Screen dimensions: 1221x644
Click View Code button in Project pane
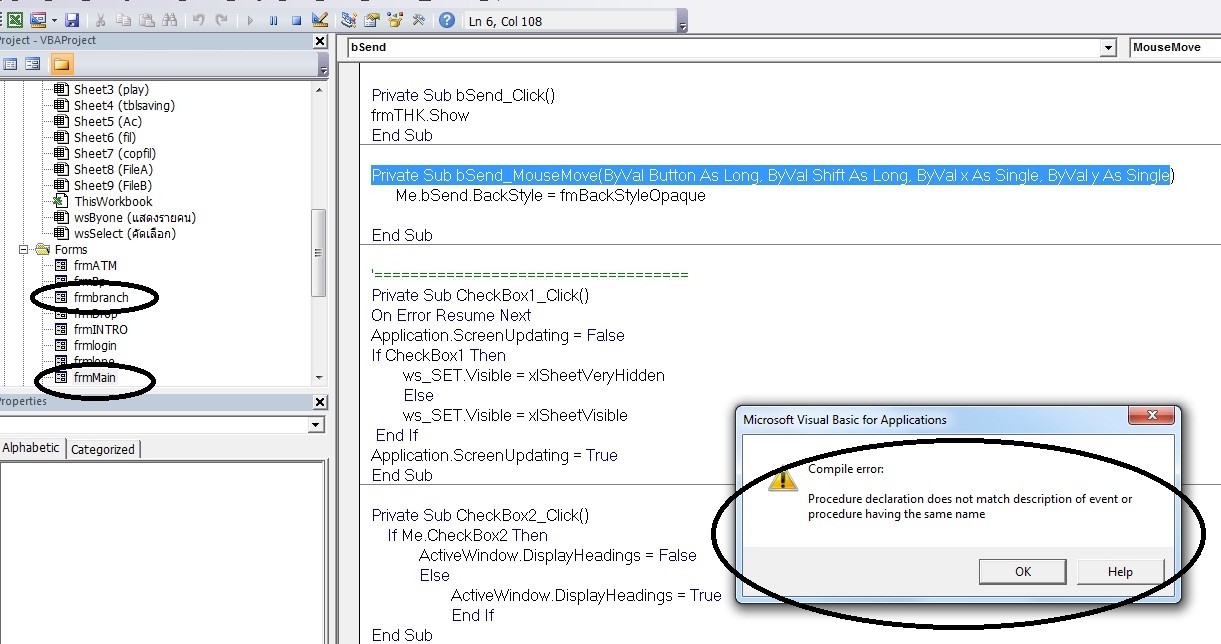coord(11,64)
